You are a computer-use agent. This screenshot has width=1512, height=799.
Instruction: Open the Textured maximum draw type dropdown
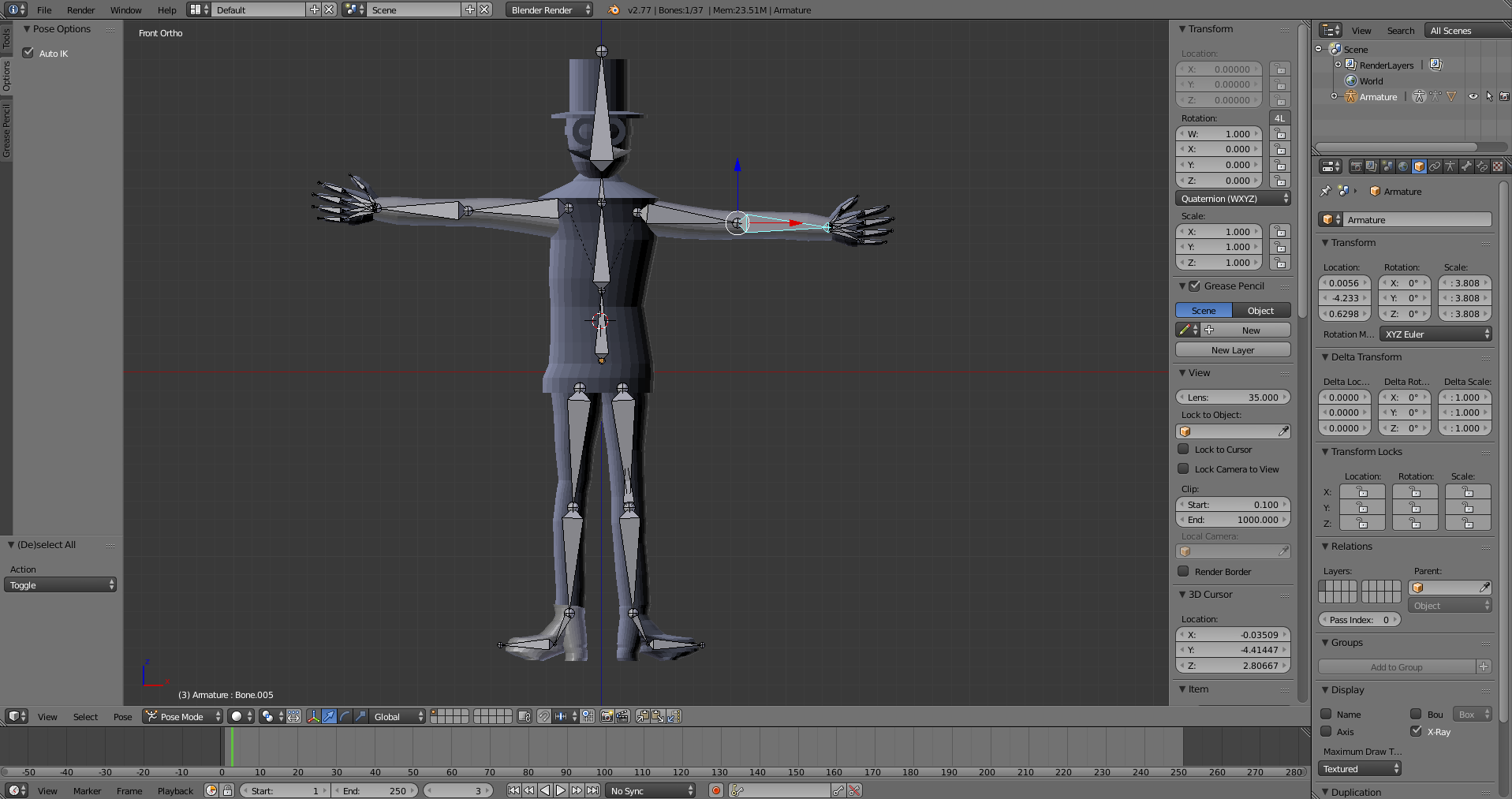pos(1359,768)
